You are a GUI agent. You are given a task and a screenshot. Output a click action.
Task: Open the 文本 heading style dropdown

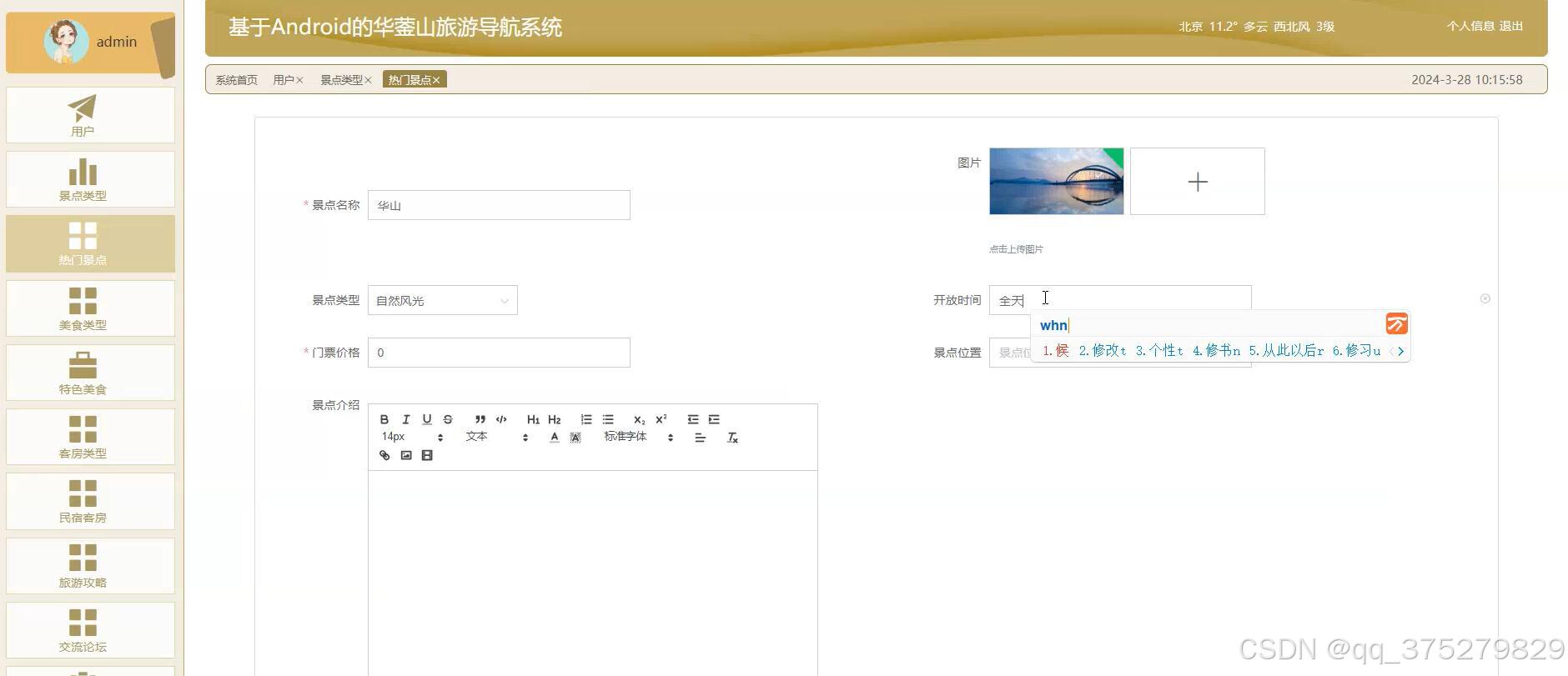click(x=497, y=437)
